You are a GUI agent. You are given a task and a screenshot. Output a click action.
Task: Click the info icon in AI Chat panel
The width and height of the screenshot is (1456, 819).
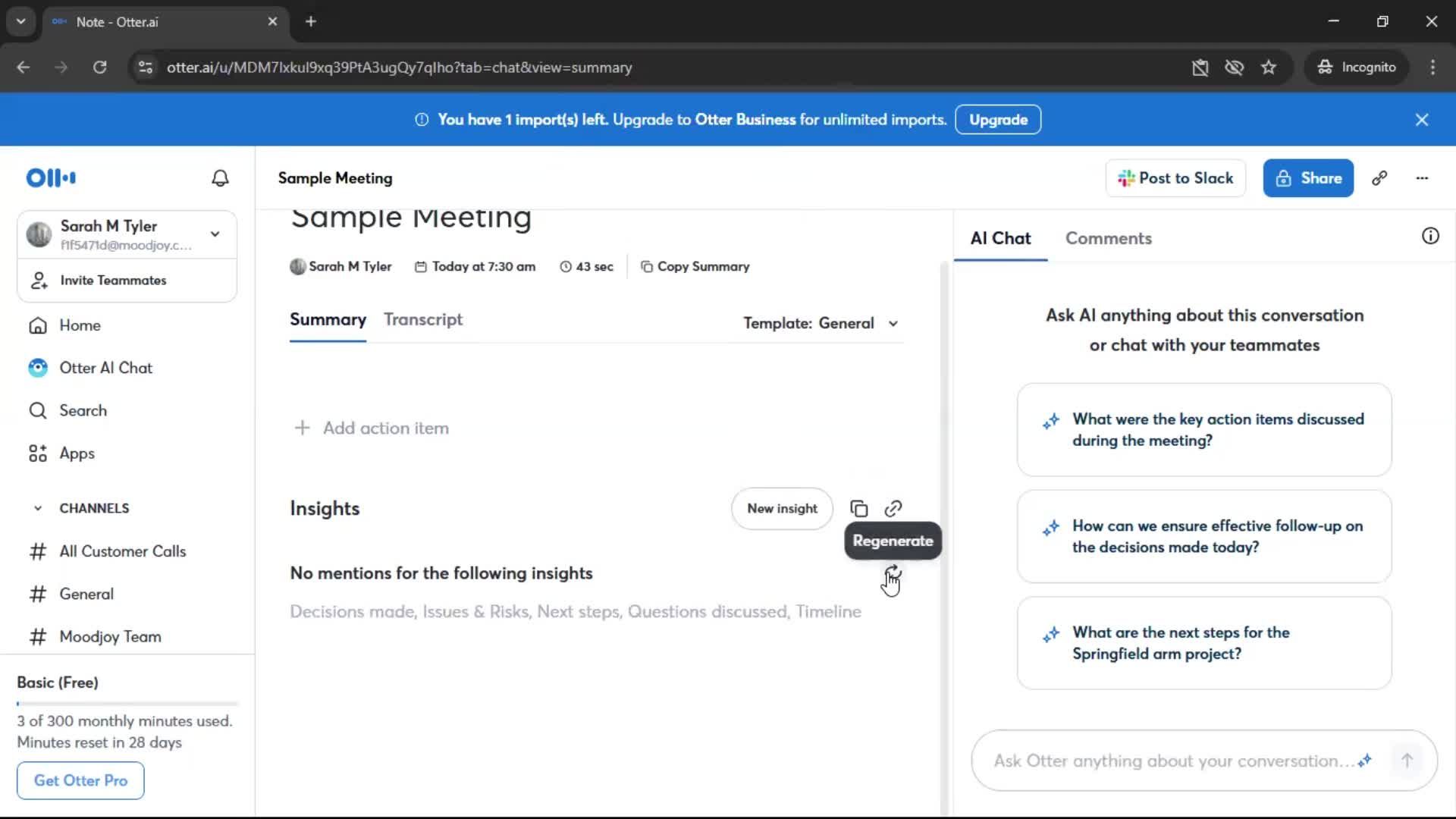(x=1430, y=237)
